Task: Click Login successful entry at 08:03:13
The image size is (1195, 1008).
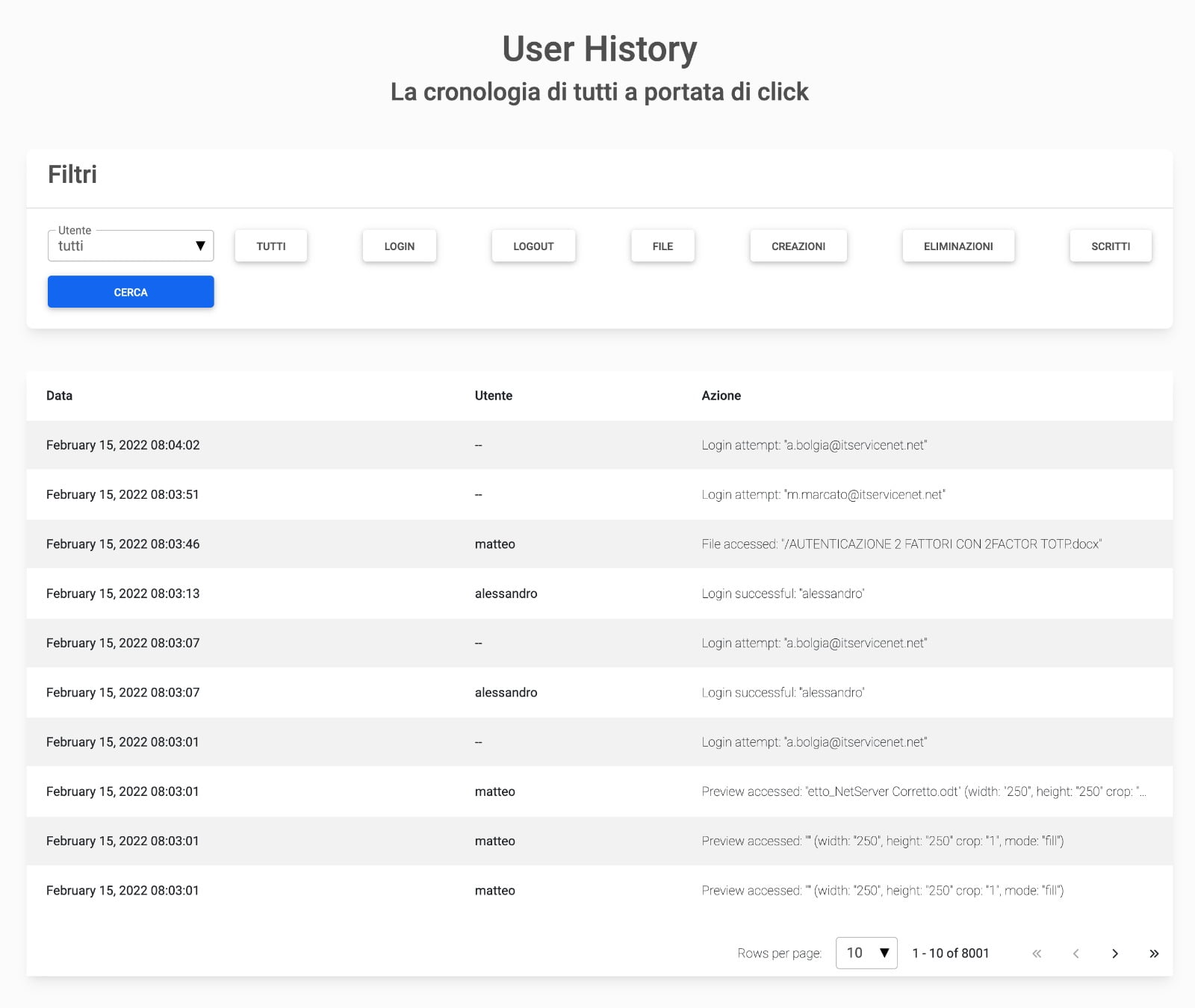Action: pyautogui.click(x=783, y=594)
